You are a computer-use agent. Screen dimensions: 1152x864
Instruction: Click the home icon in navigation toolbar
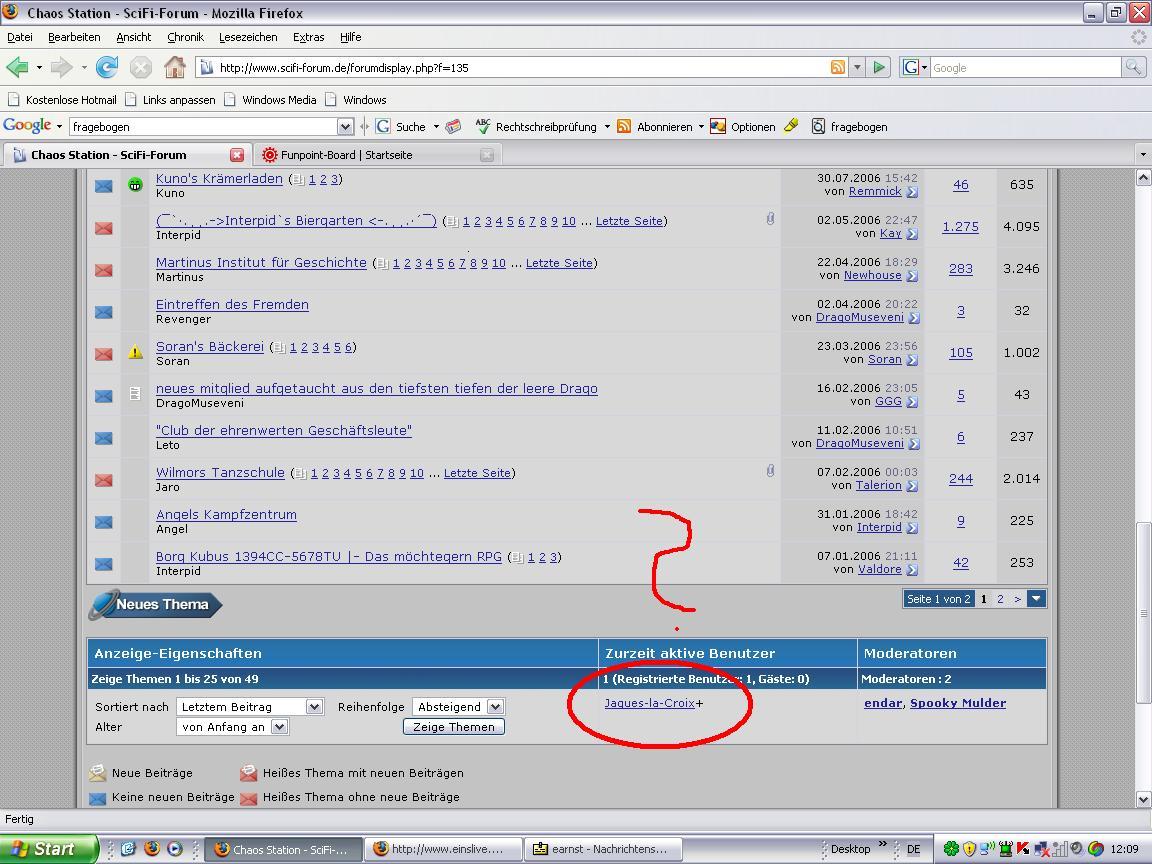click(174, 67)
